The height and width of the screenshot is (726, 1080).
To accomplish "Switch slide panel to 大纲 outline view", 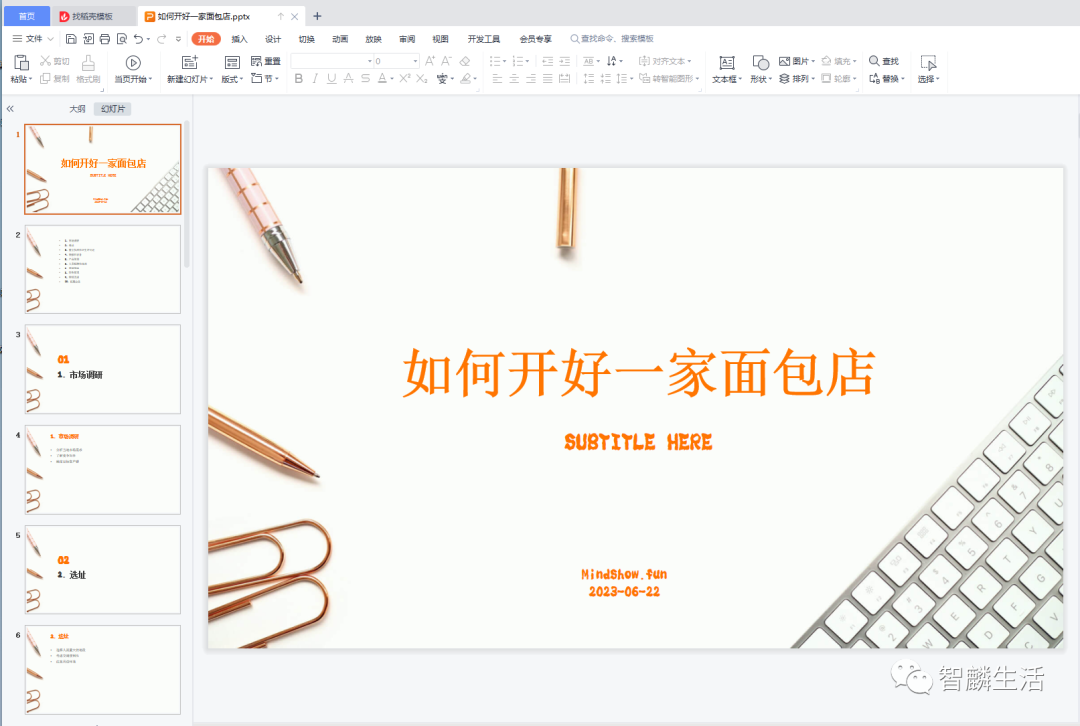I will point(77,109).
